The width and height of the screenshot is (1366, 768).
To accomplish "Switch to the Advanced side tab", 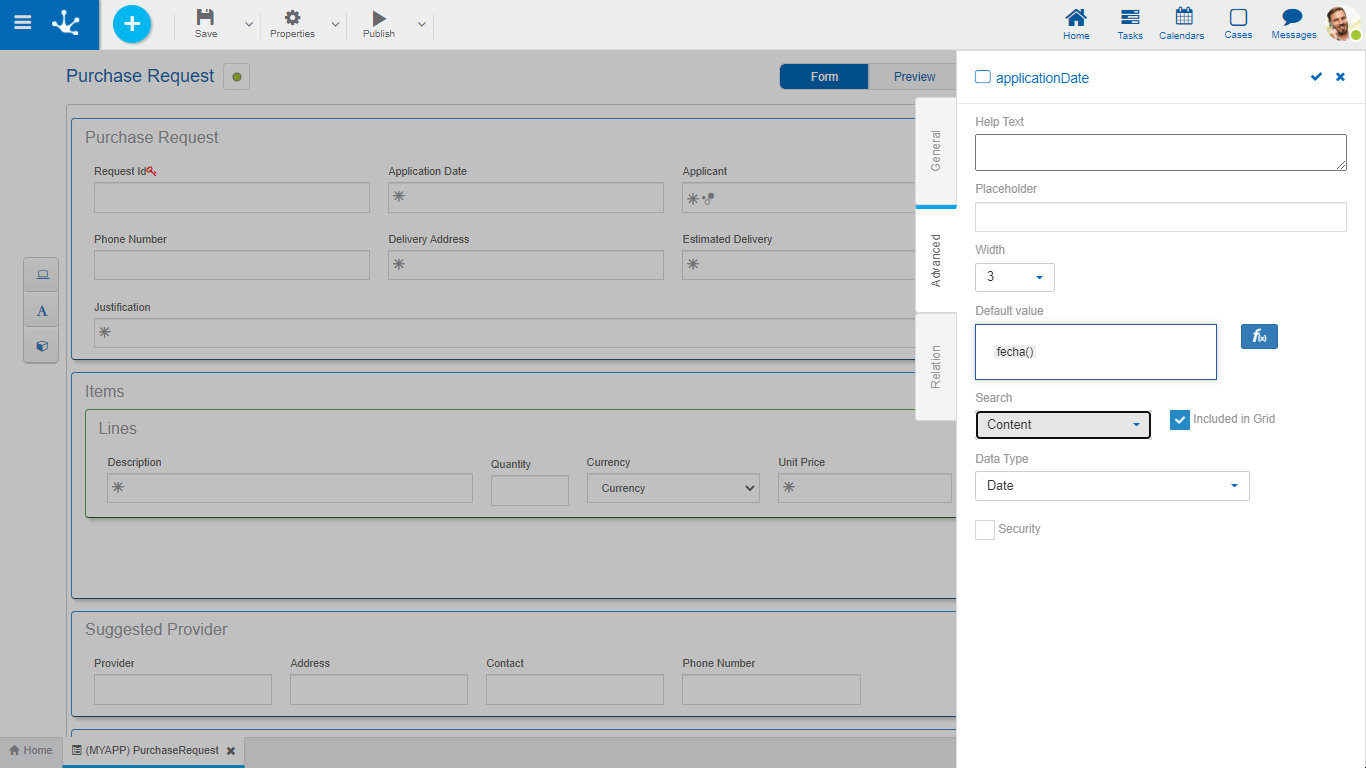I will click(x=936, y=261).
